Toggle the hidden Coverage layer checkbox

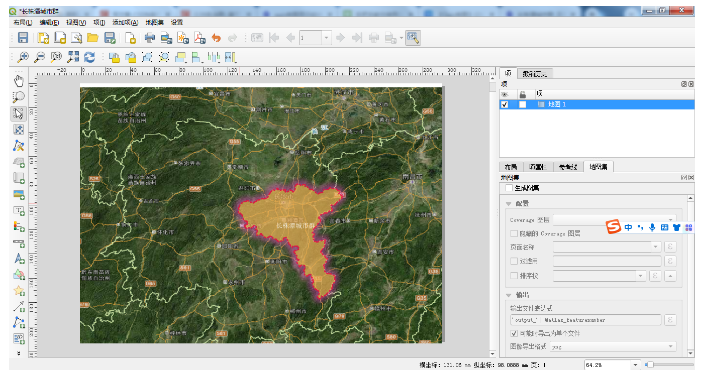[514, 233]
